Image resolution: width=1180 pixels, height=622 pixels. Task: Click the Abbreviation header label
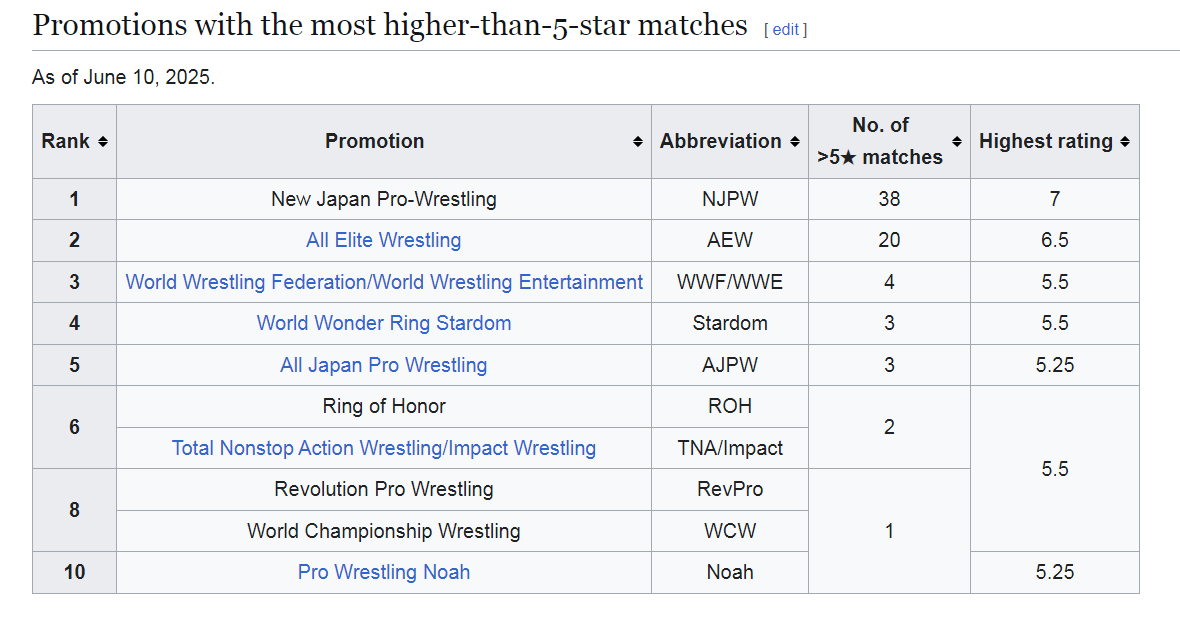point(720,141)
